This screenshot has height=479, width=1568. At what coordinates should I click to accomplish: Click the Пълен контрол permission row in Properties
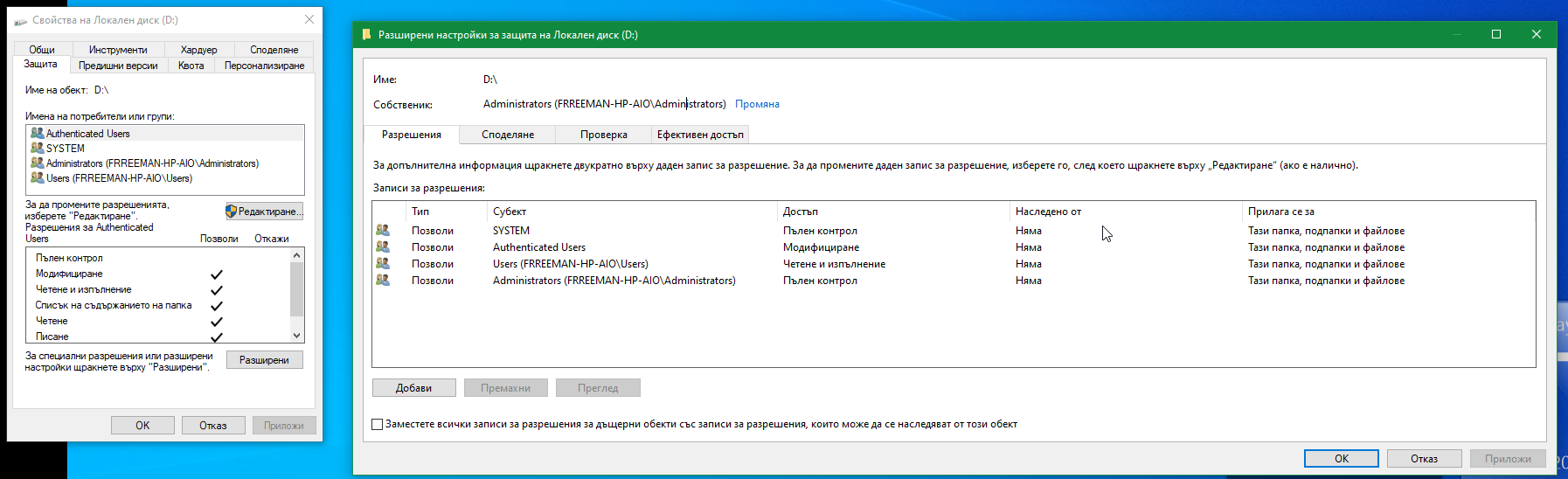point(157,258)
